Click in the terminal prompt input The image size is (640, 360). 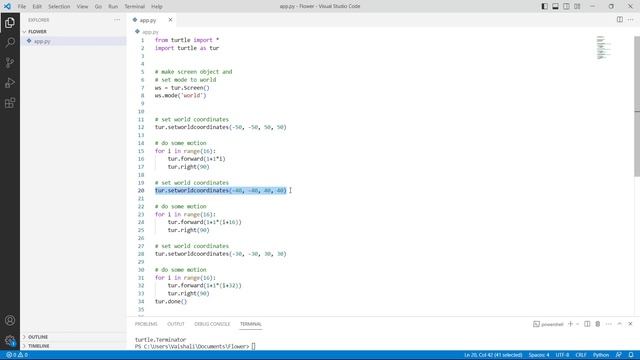tap(253, 346)
